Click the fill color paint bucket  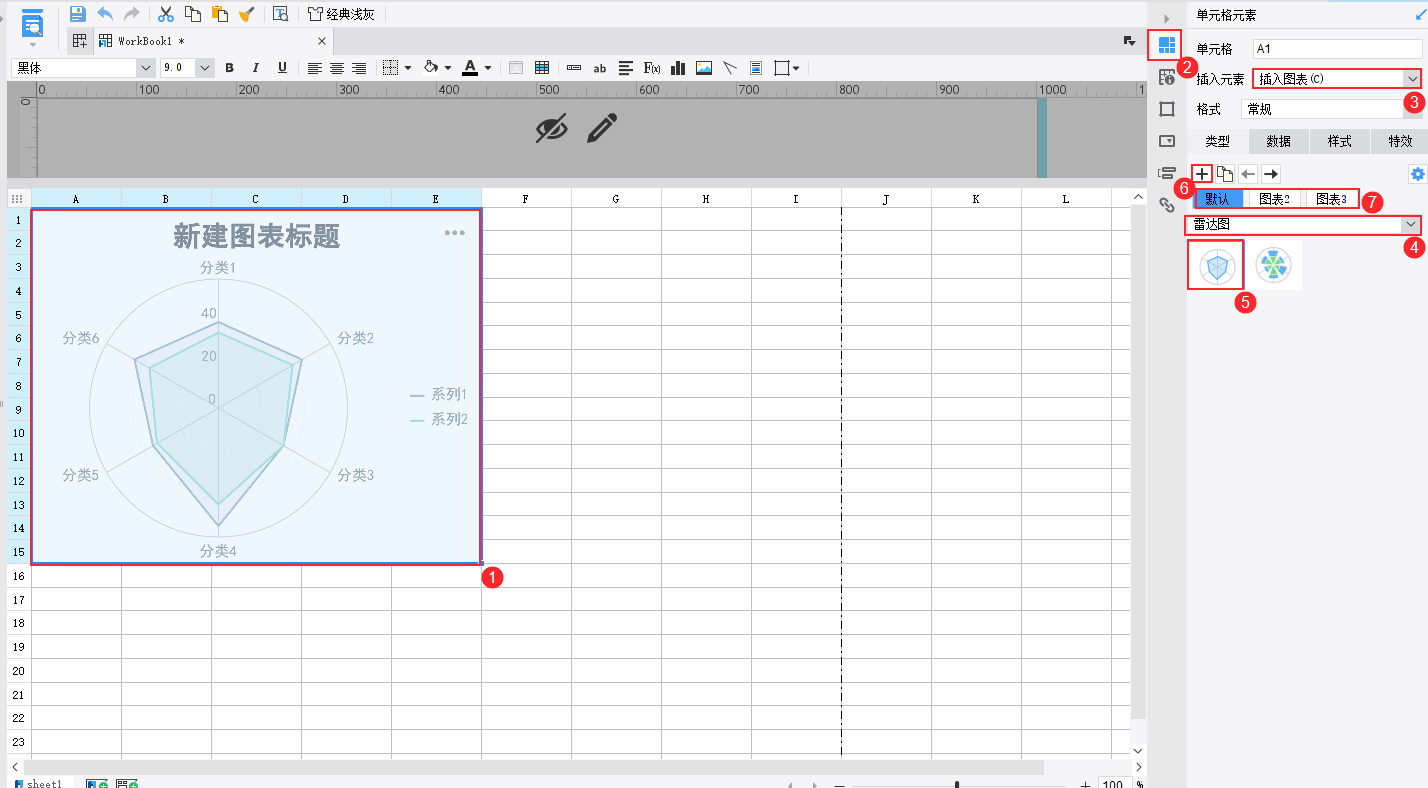[x=432, y=68]
